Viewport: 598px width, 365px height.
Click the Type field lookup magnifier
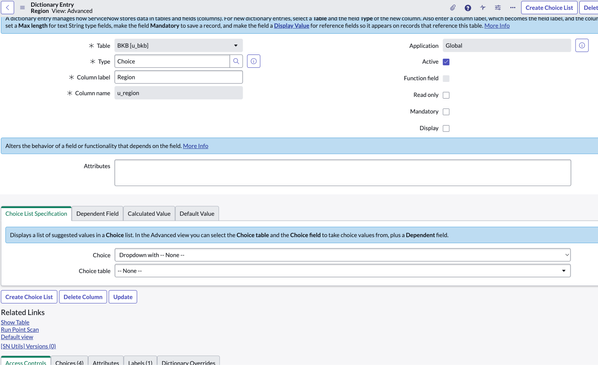236,61
